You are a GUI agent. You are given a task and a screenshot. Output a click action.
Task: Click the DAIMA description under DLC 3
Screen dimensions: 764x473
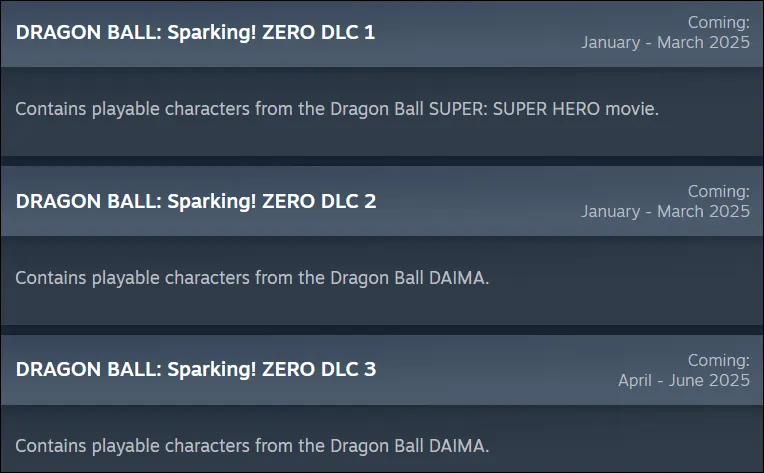(252, 445)
